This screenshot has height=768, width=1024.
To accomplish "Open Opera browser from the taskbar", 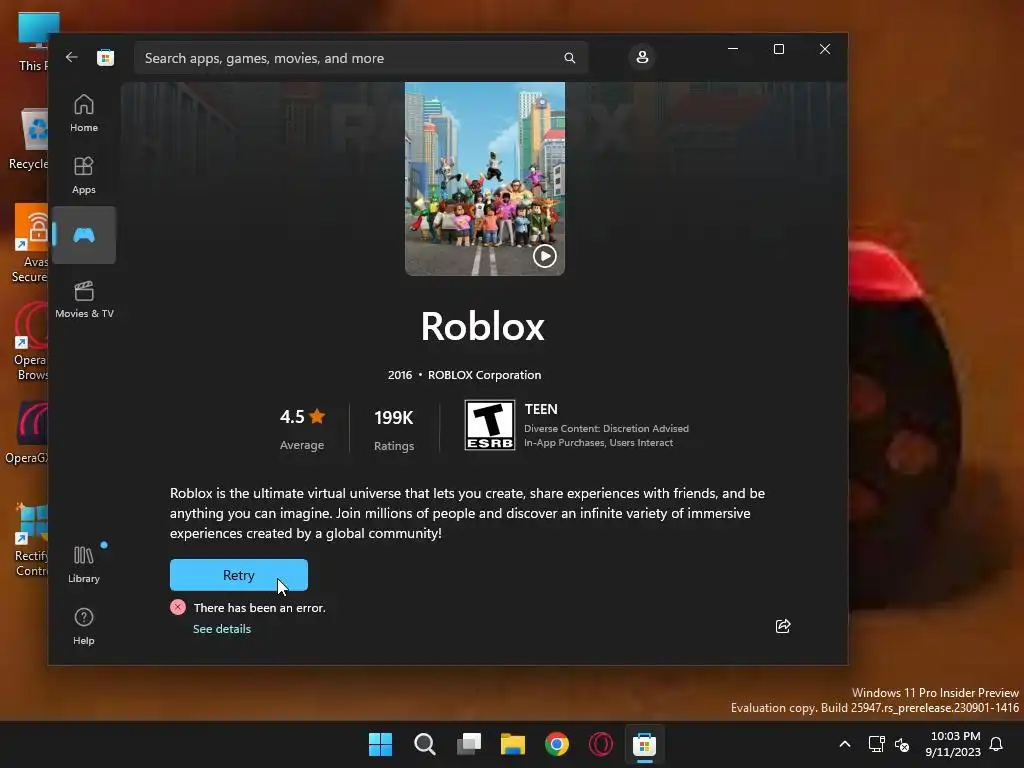I will tap(601, 744).
